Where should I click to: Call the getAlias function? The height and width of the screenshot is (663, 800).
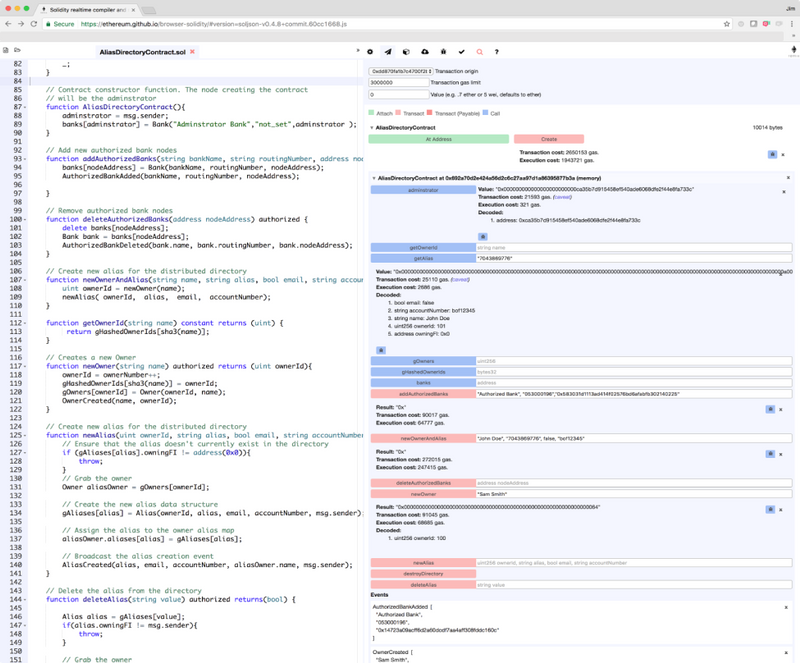point(423,258)
